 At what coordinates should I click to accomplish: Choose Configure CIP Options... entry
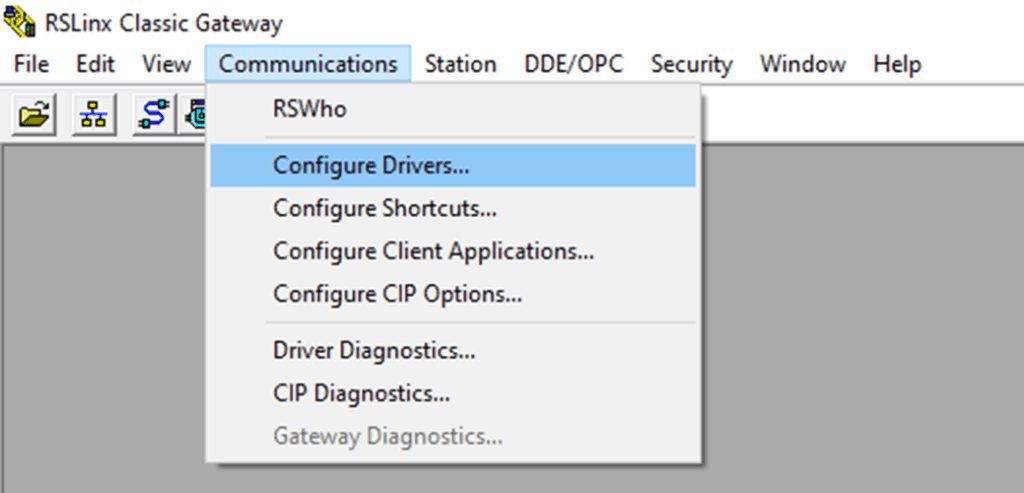click(397, 294)
